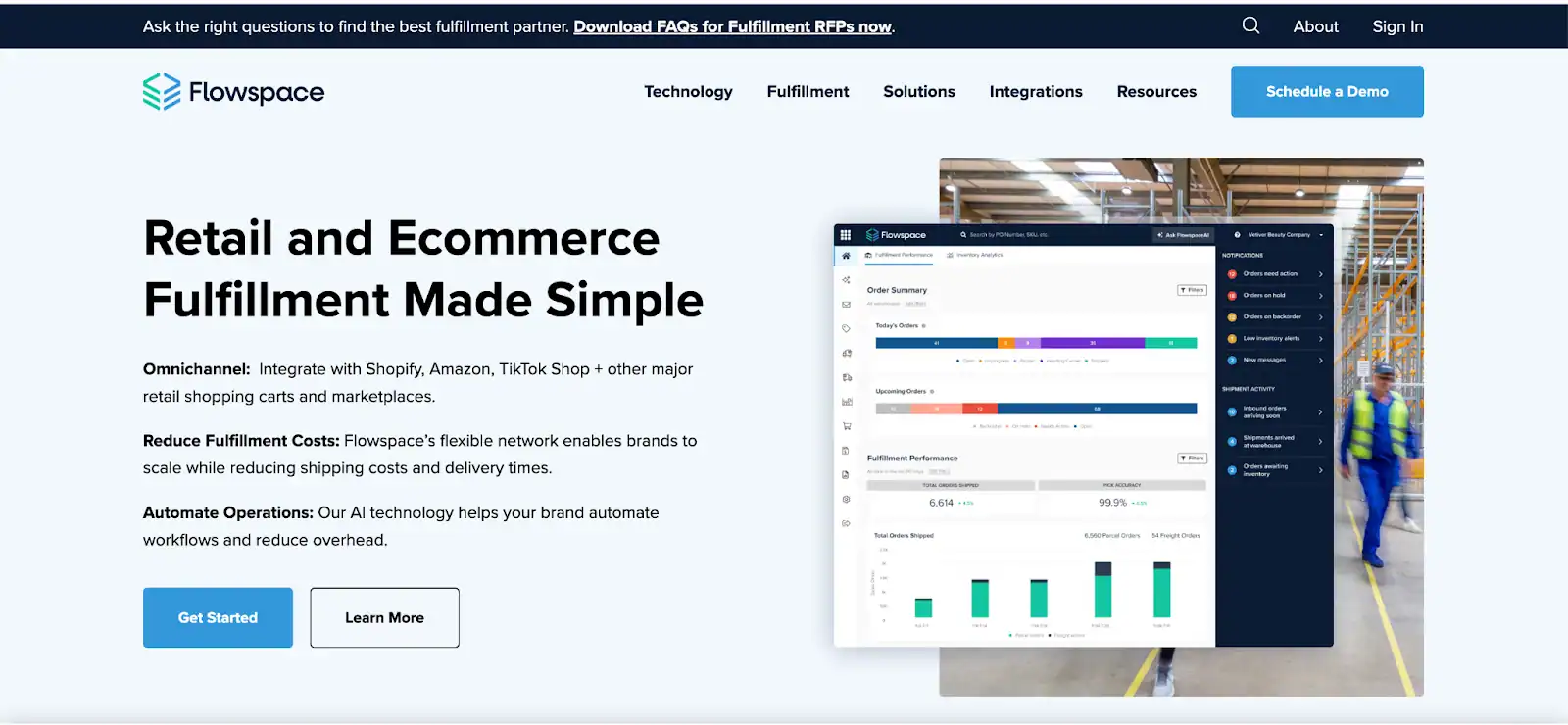Click the invoice document icon in dashboard sidebar
The image size is (1568, 725).
[x=846, y=451]
